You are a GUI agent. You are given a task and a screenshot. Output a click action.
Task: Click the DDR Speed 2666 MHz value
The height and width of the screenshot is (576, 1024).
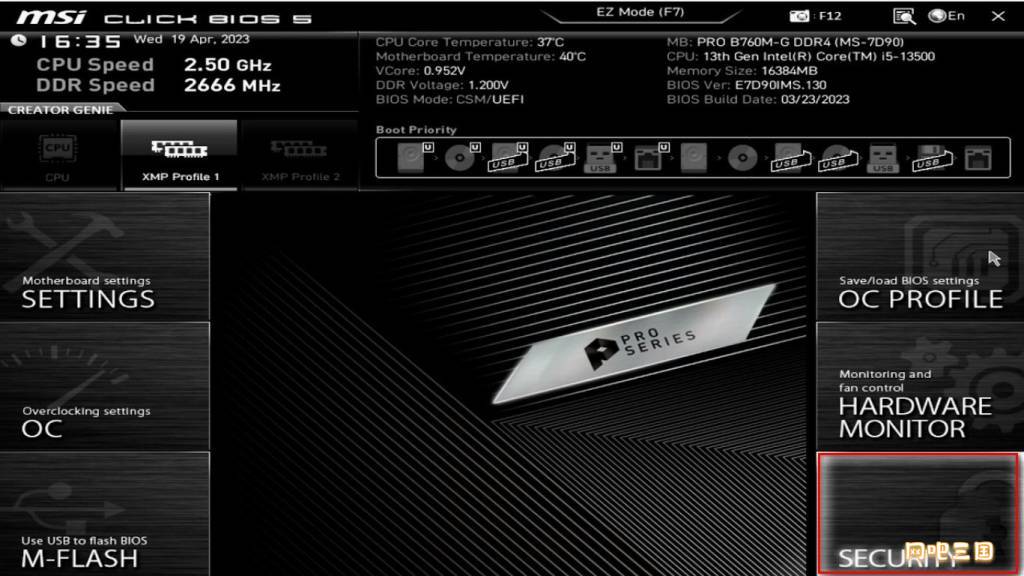point(232,85)
